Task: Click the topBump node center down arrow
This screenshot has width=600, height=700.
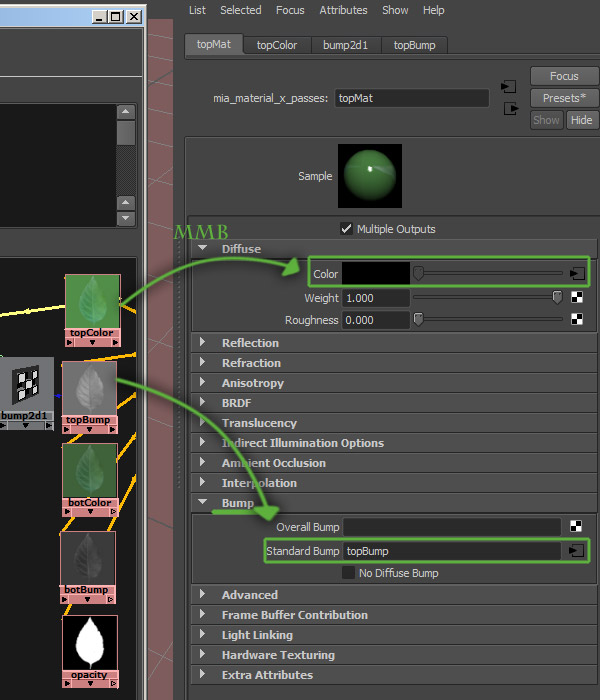Action: (x=89, y=429)
